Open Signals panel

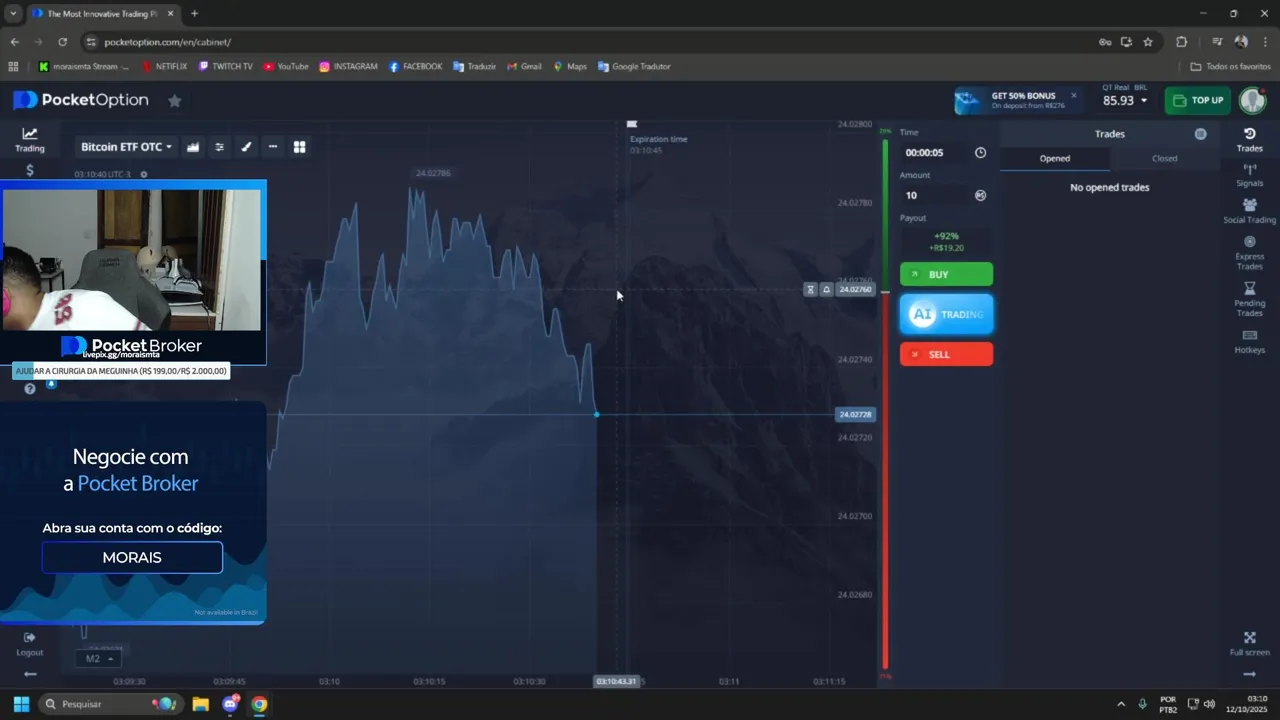[x=1250, y=175]
